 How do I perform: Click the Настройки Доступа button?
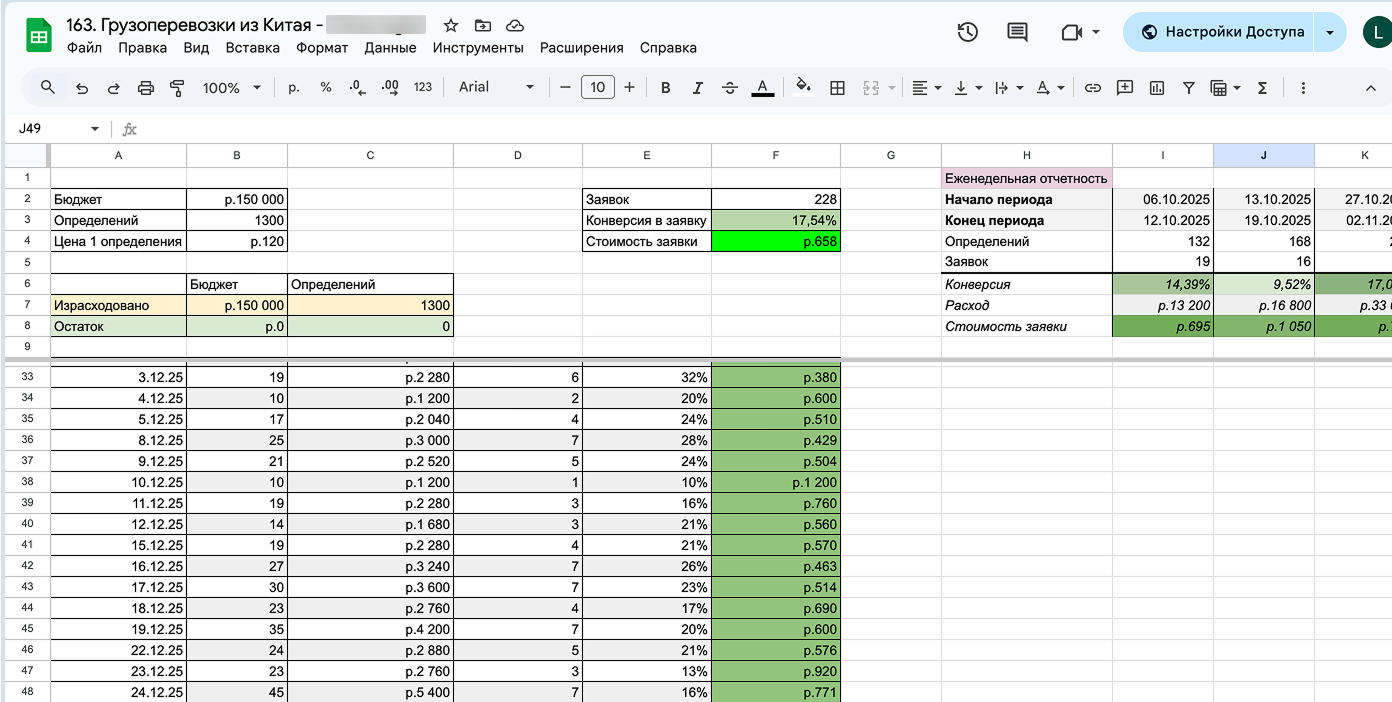(1222, 32)
